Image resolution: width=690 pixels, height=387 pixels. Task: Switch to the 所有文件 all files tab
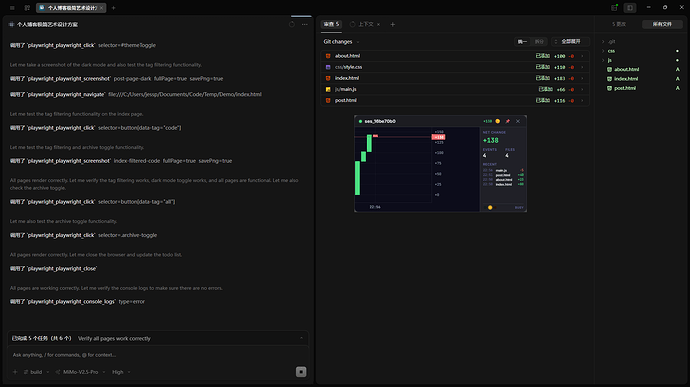[662, 24]
